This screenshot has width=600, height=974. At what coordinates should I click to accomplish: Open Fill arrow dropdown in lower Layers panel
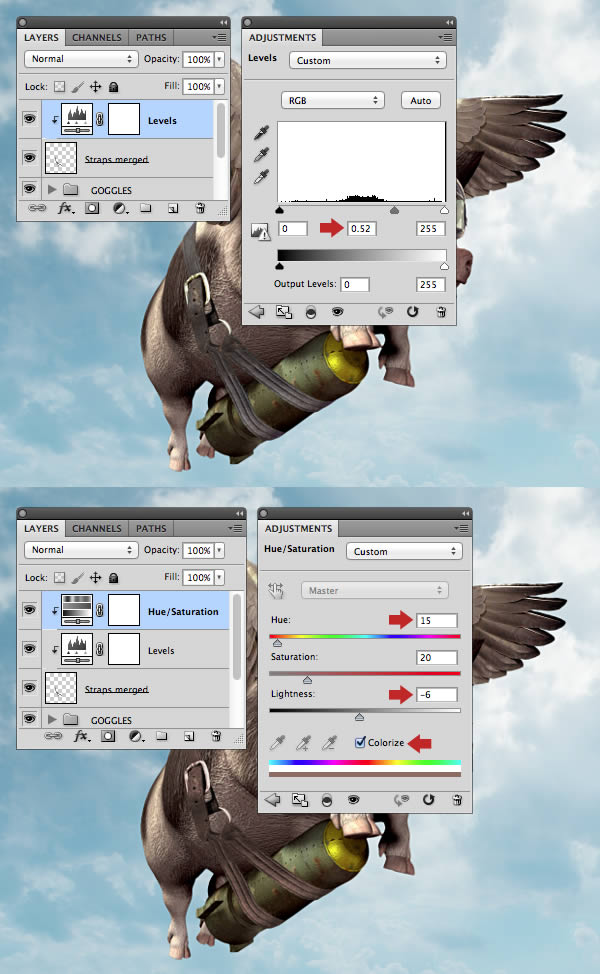(x=219, y=577)
